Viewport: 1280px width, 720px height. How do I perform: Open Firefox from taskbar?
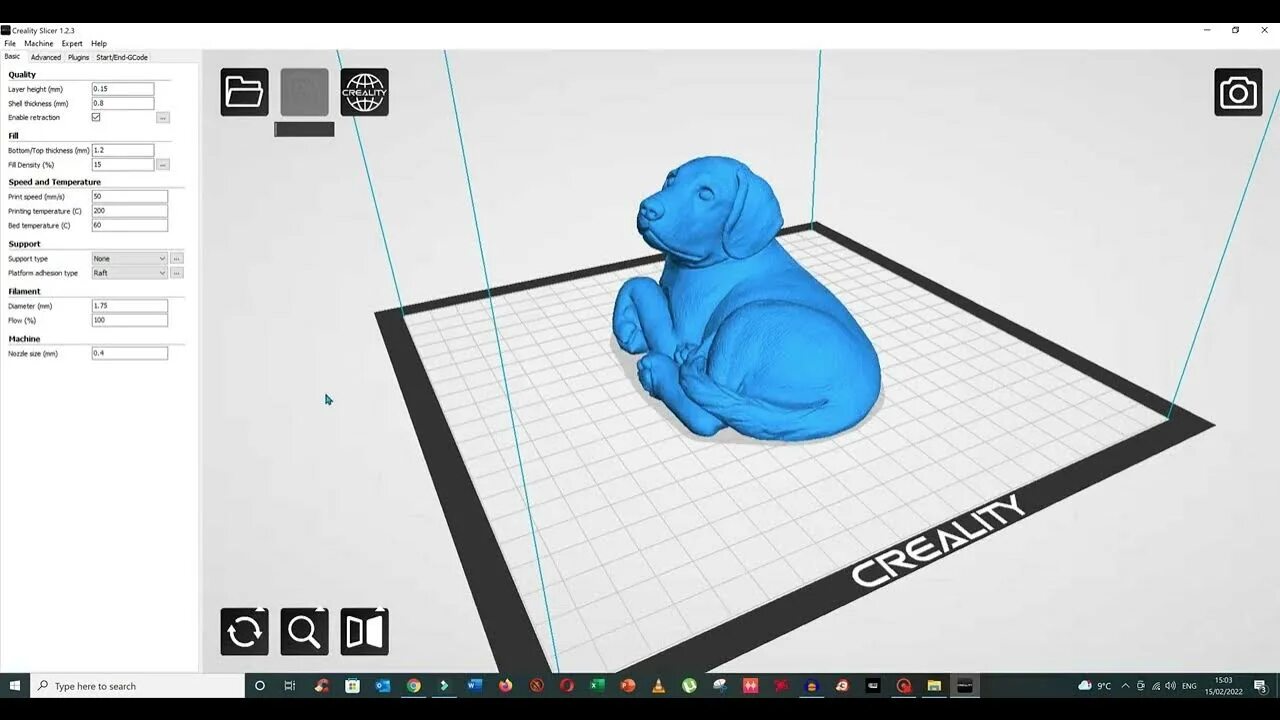[505, 686]
